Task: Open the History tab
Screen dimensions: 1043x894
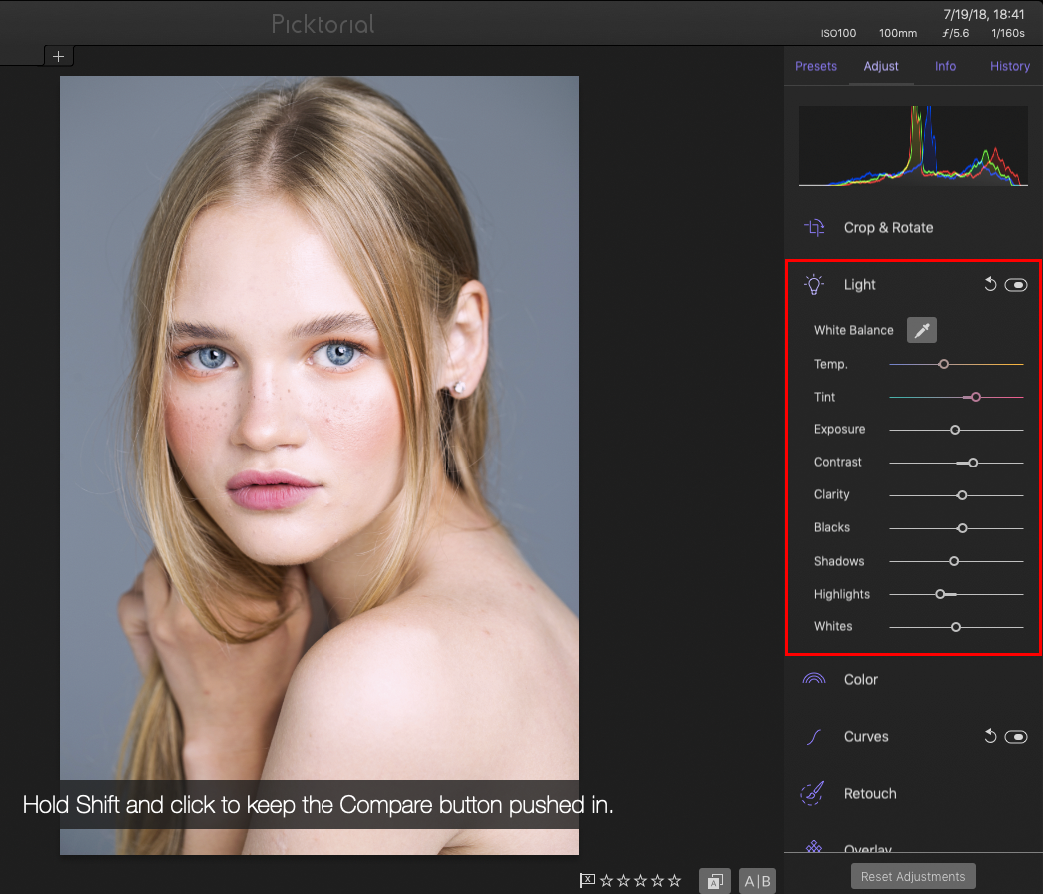Action: tap(1009, 66)
